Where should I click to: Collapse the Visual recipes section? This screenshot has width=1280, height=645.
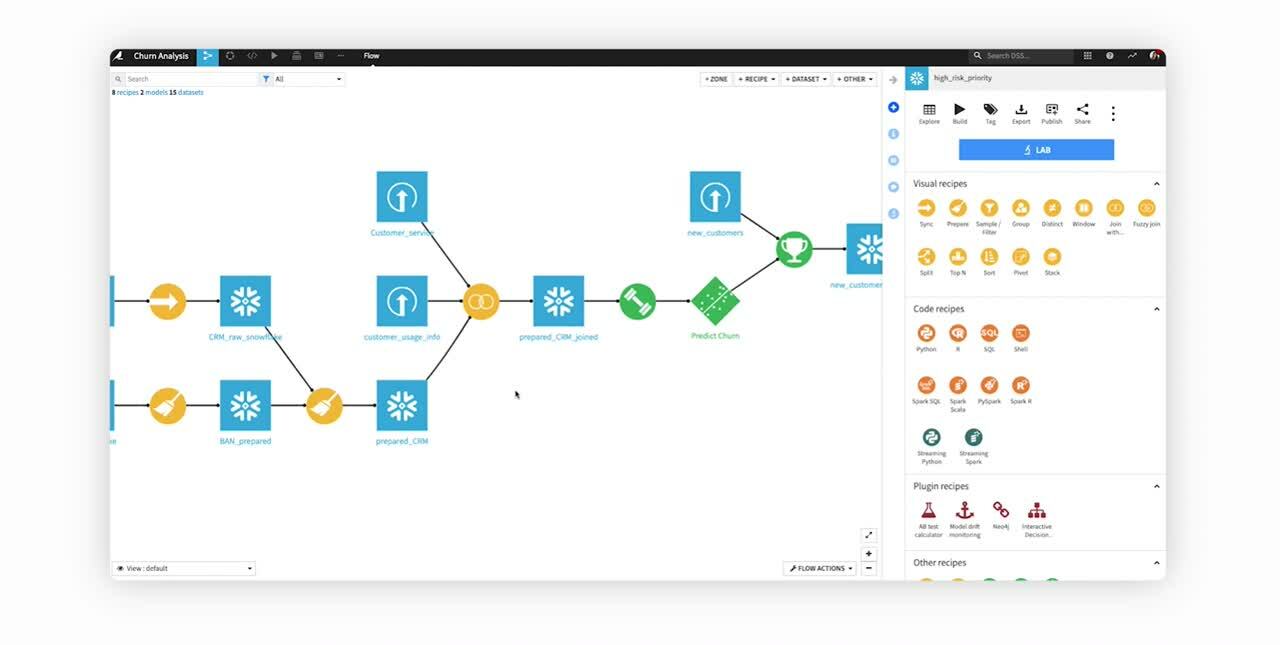(x=1157, y=184)
